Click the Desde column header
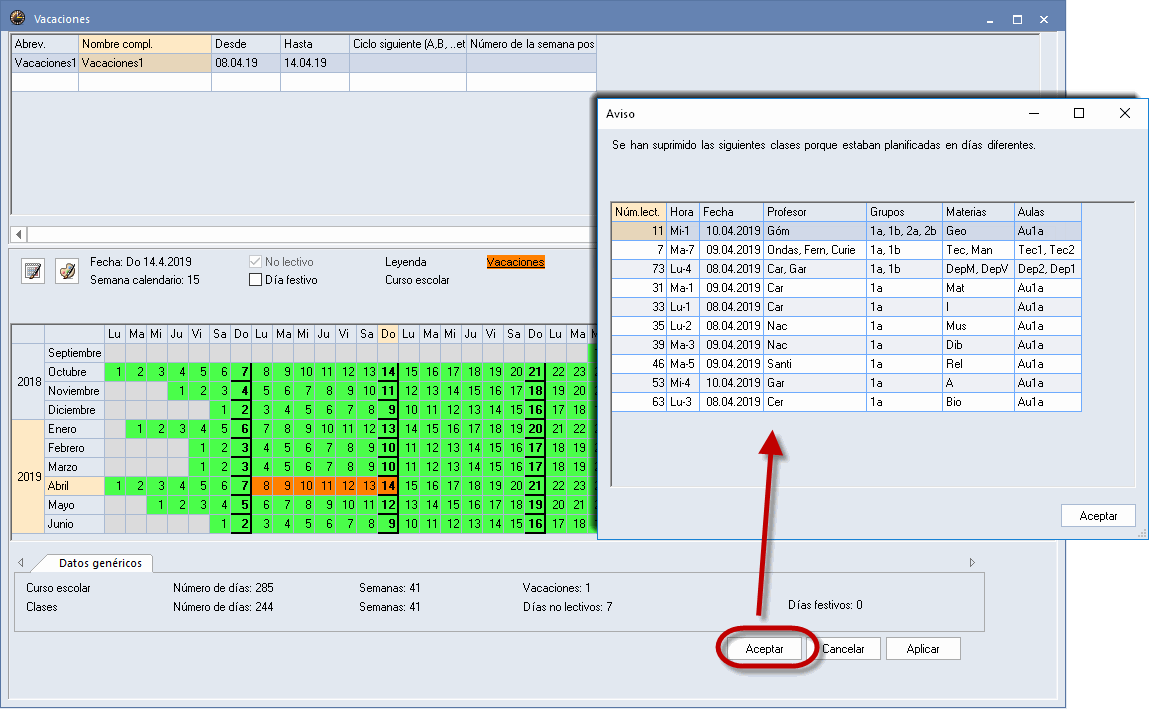Screen dimensions: 1149x709 tap(246, 44)
